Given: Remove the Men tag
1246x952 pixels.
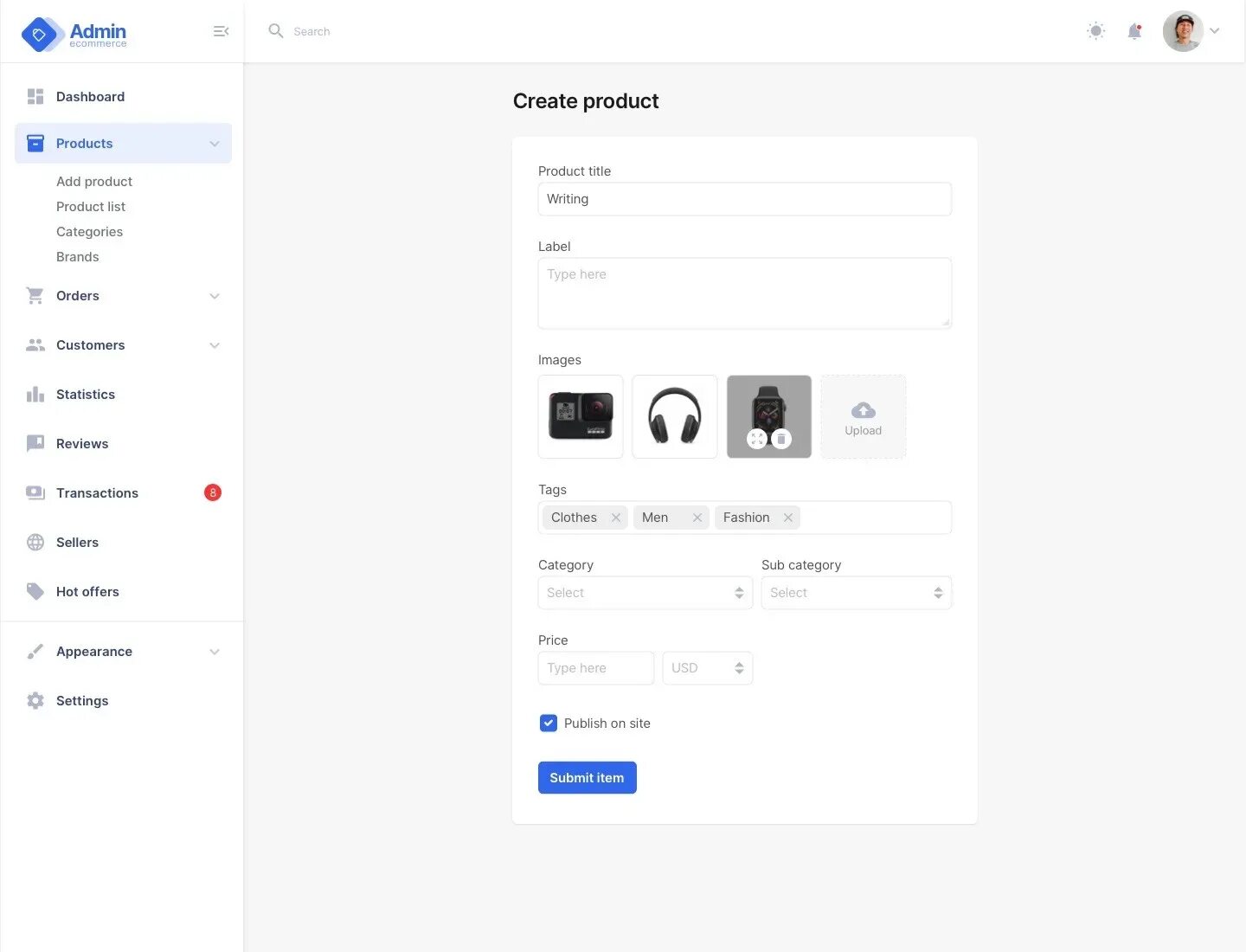Looking at the screenshot, I should [x=697, y=518].
